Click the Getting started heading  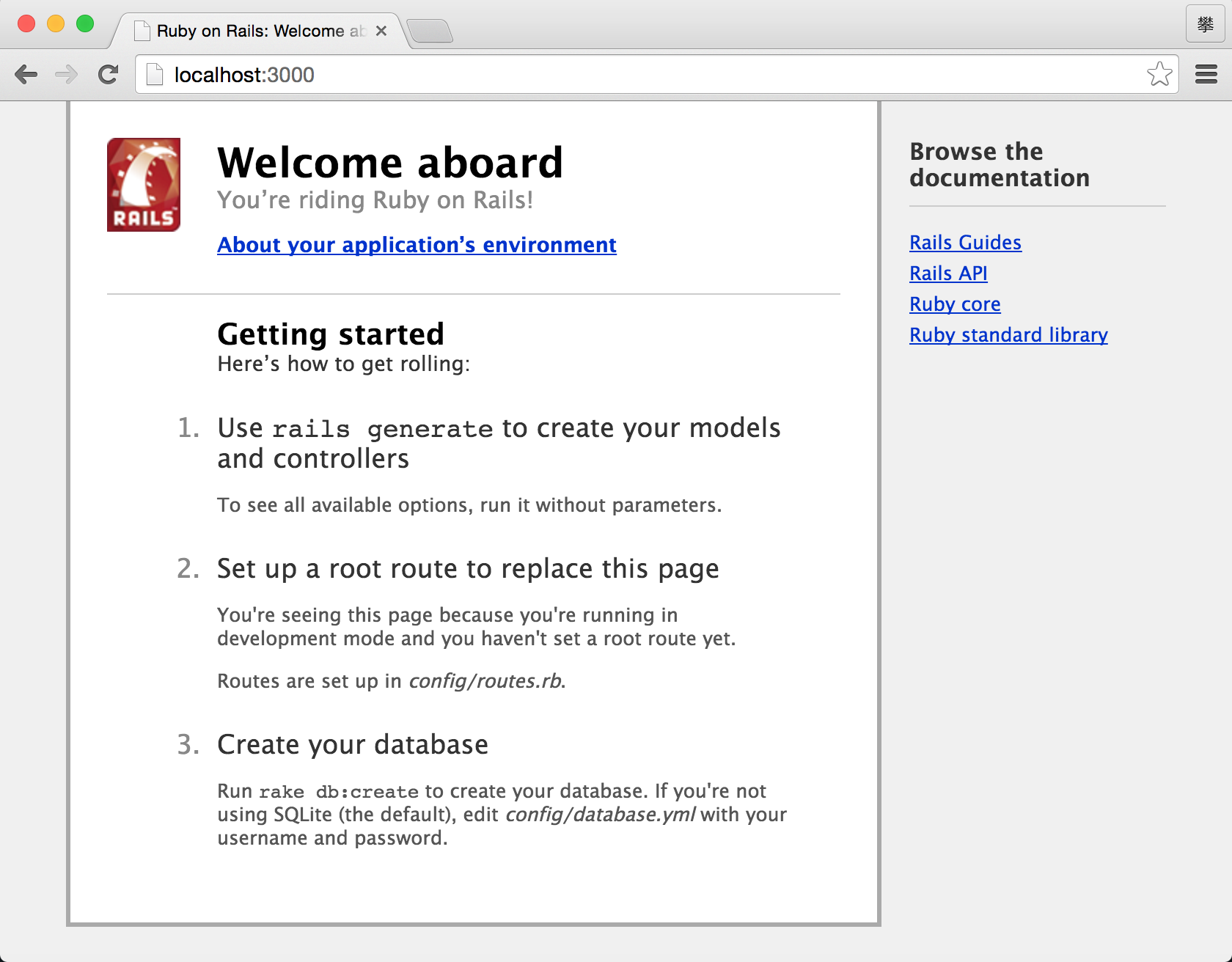tap(331, 334)
